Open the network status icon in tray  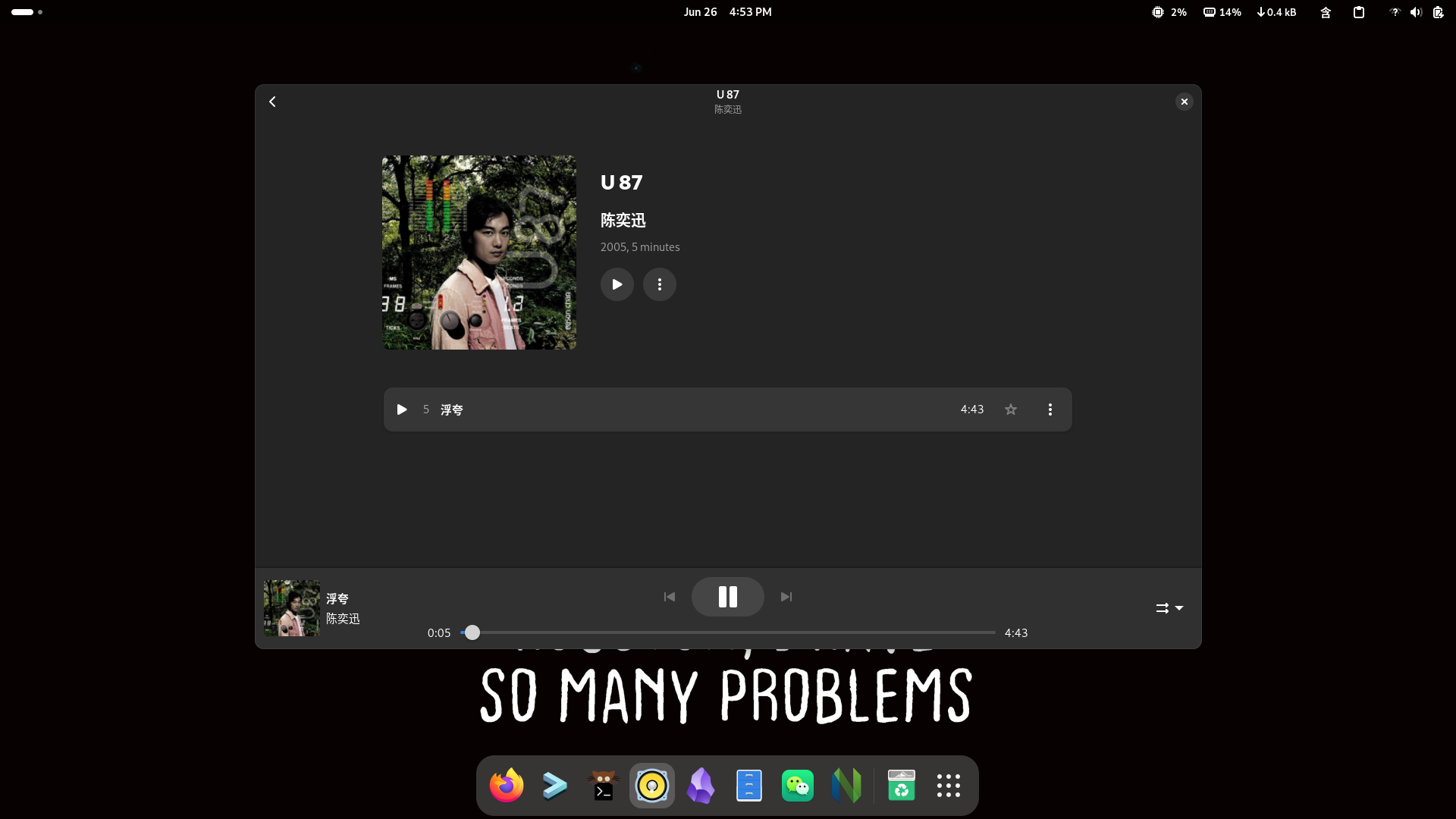coord(1394,12)
